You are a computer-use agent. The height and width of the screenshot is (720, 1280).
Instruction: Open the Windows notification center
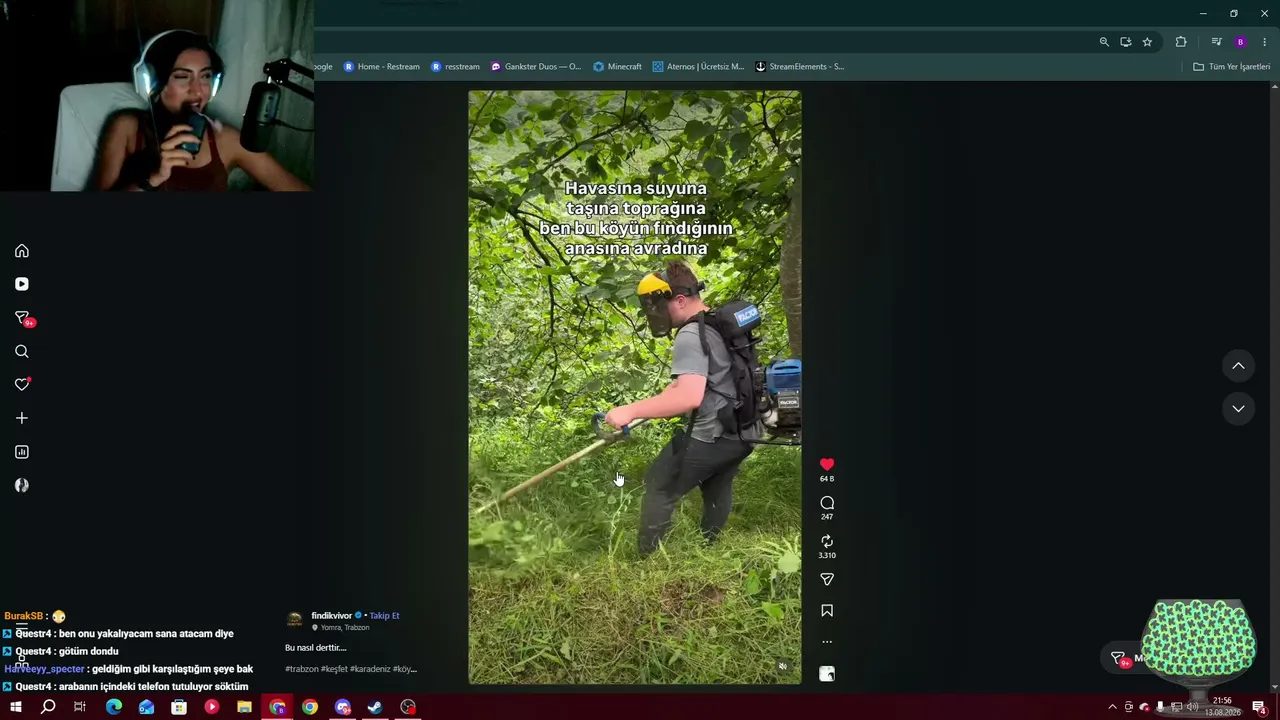coord(1259,707)
